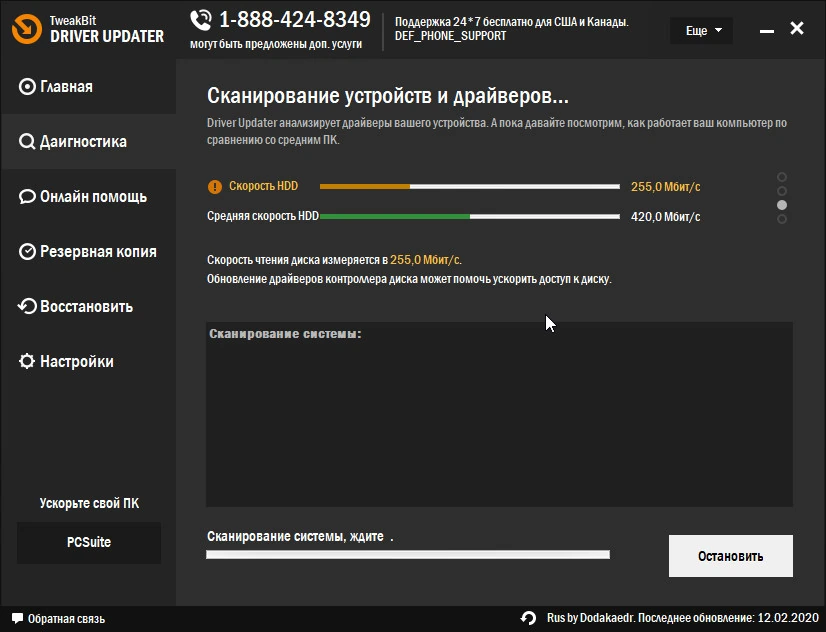
Task: Click the Rus by Dodakaedr update link
Action: (x=683, y=618)
